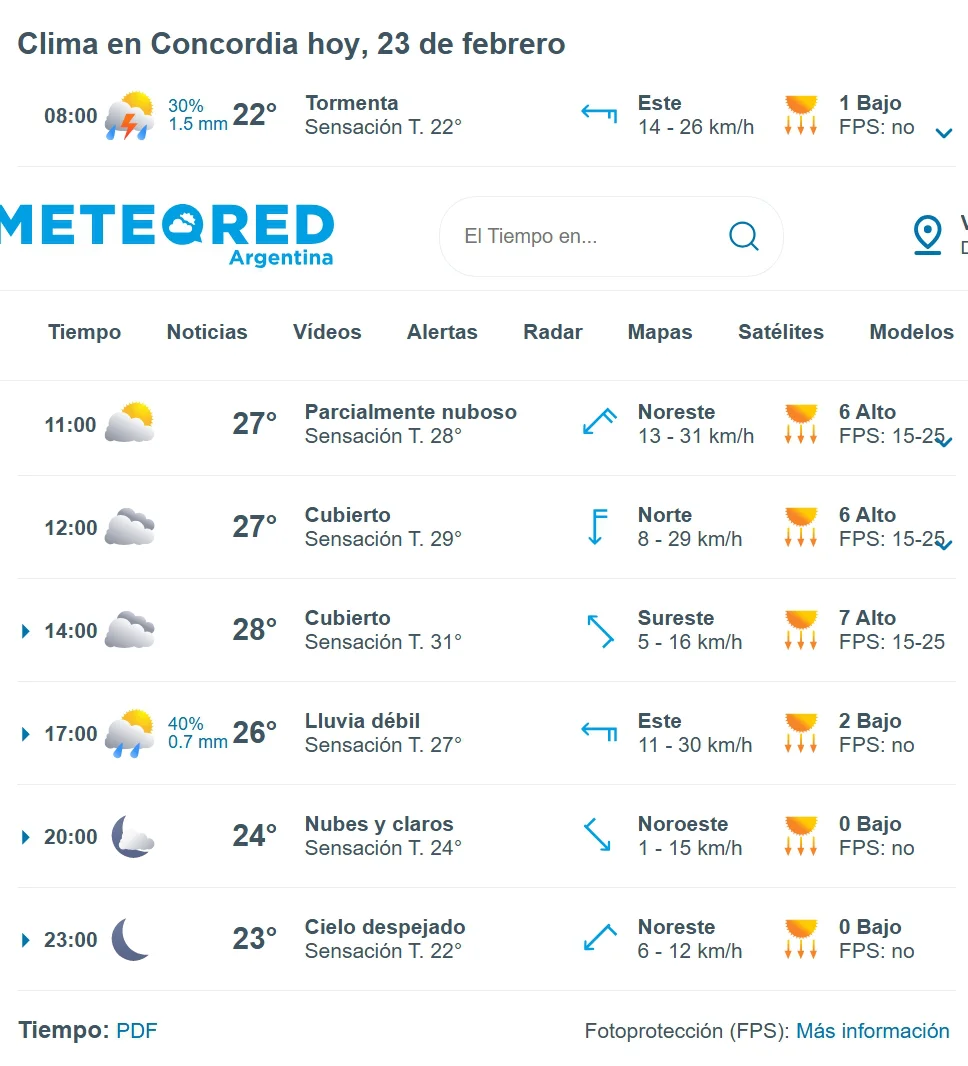Image resolution: width=968 pixels, height=1066 pixels.
Task: Open the PDF forecast link
Action: coord(137,1030)
